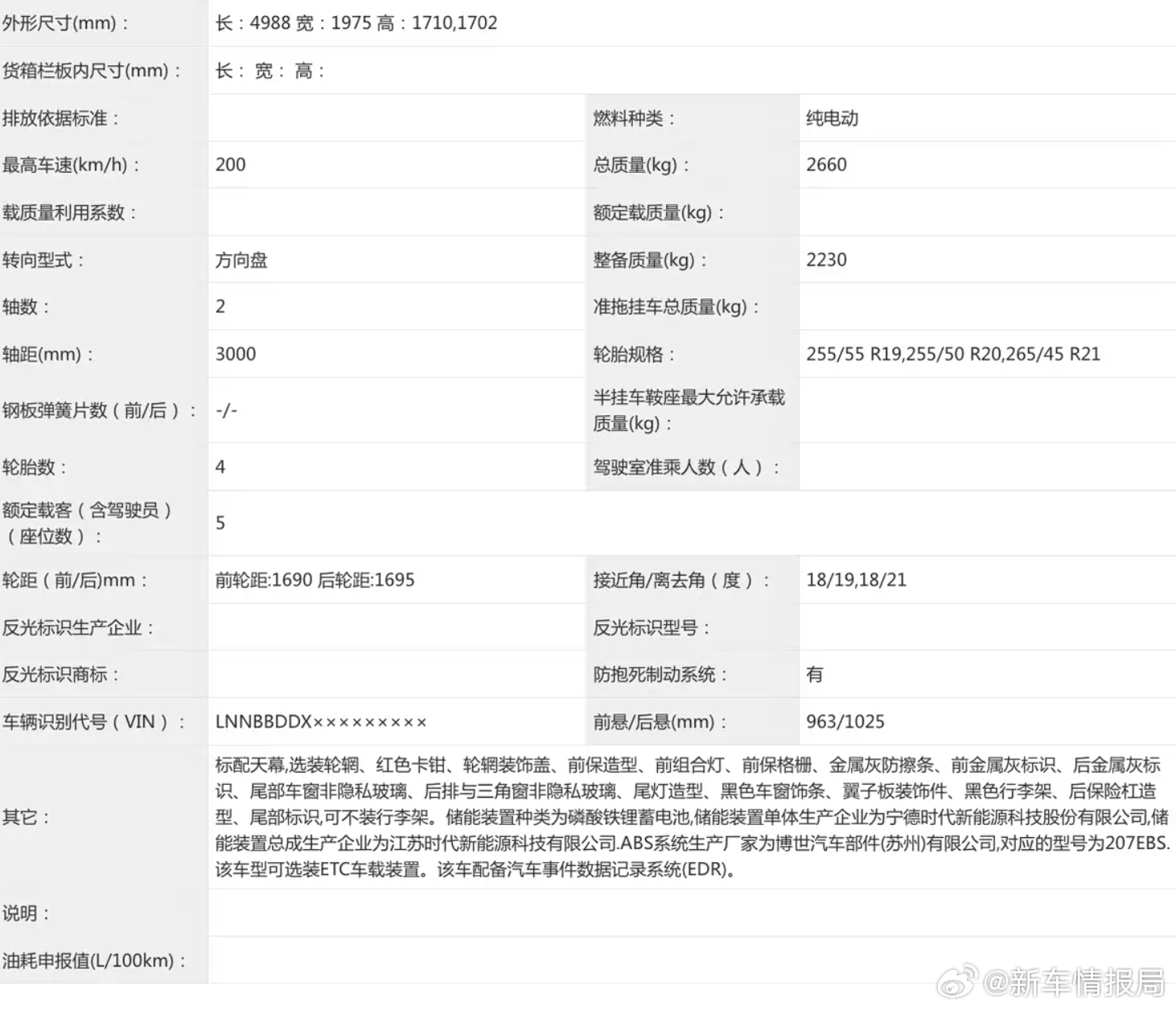The height and width of the screenshot is (1010, 1176).
Task: Select the 外形尺寸(mm) header cell
Action: [64, 23]
